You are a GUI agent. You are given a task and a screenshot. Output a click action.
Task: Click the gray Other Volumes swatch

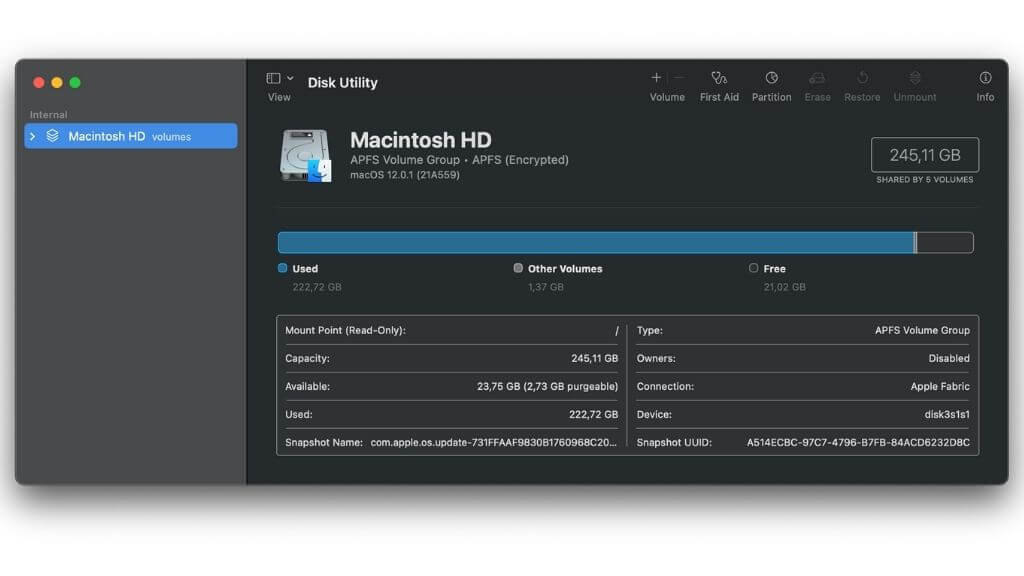tap(518, 268)
